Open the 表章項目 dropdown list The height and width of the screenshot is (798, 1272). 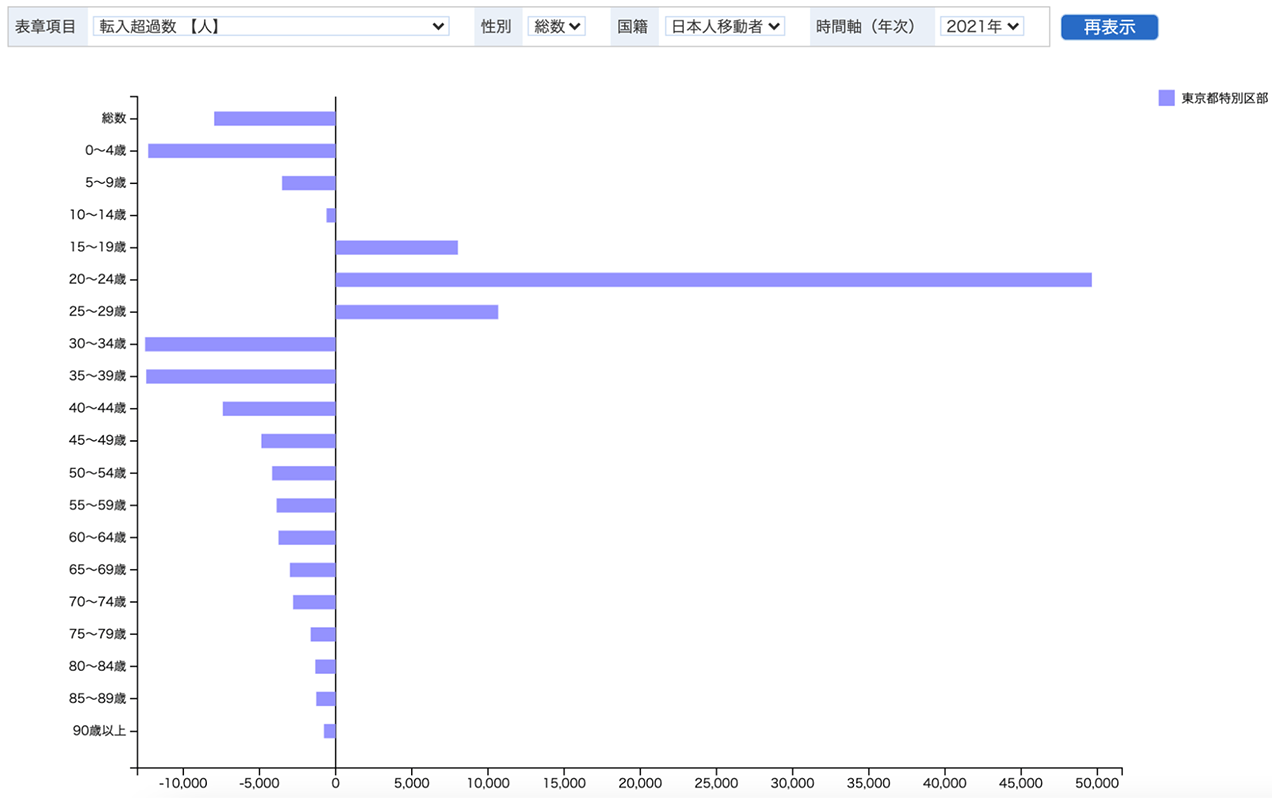[270, 26]
